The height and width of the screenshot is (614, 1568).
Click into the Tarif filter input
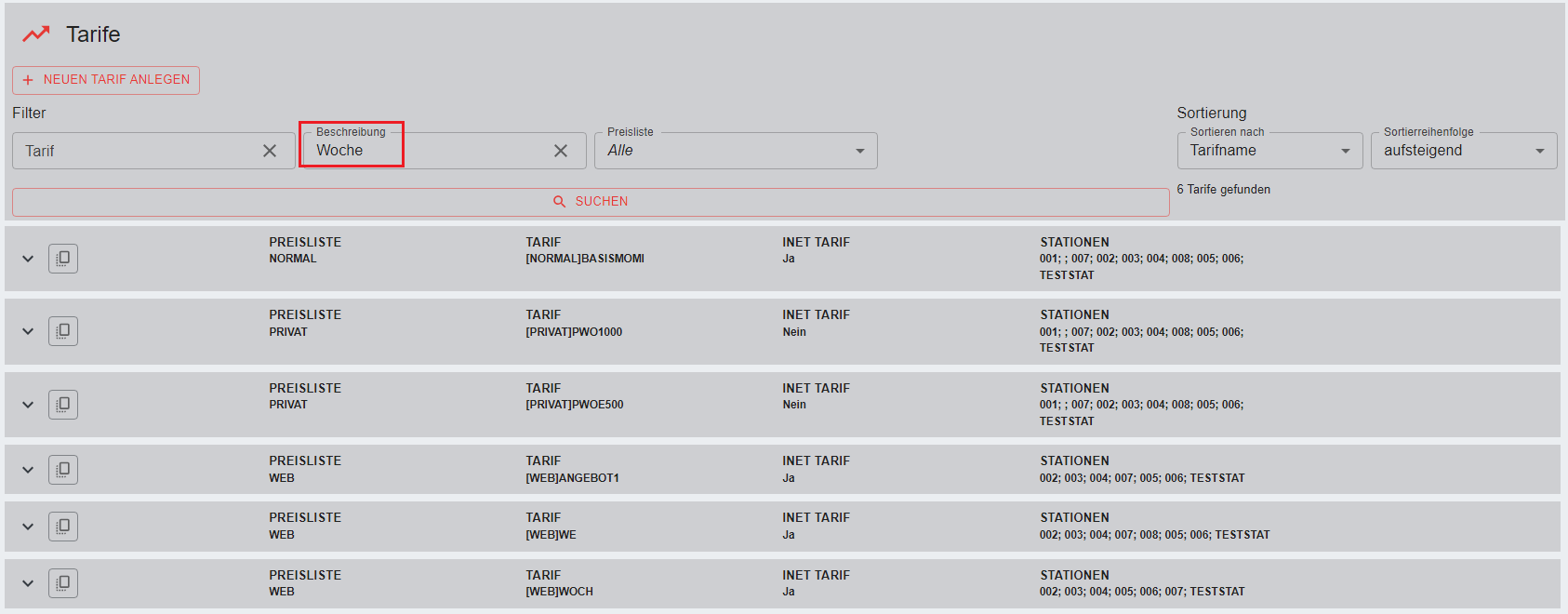(135, 151)
